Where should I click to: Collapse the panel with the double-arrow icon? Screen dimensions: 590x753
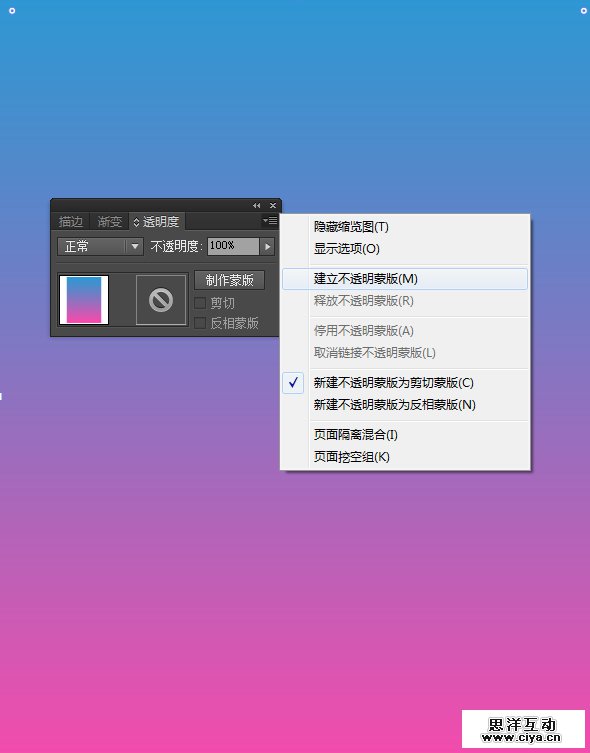click(257, 206)
